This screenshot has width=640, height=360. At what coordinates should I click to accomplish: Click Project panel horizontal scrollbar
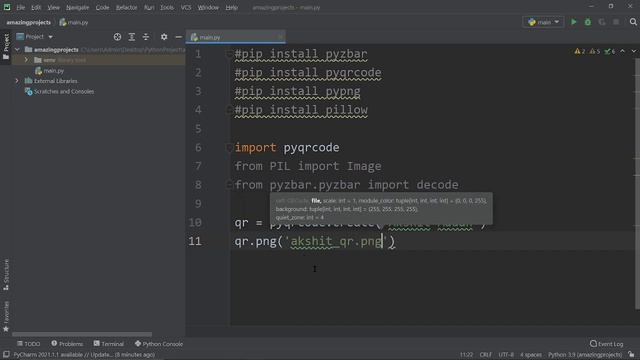(x=82, y=334)
